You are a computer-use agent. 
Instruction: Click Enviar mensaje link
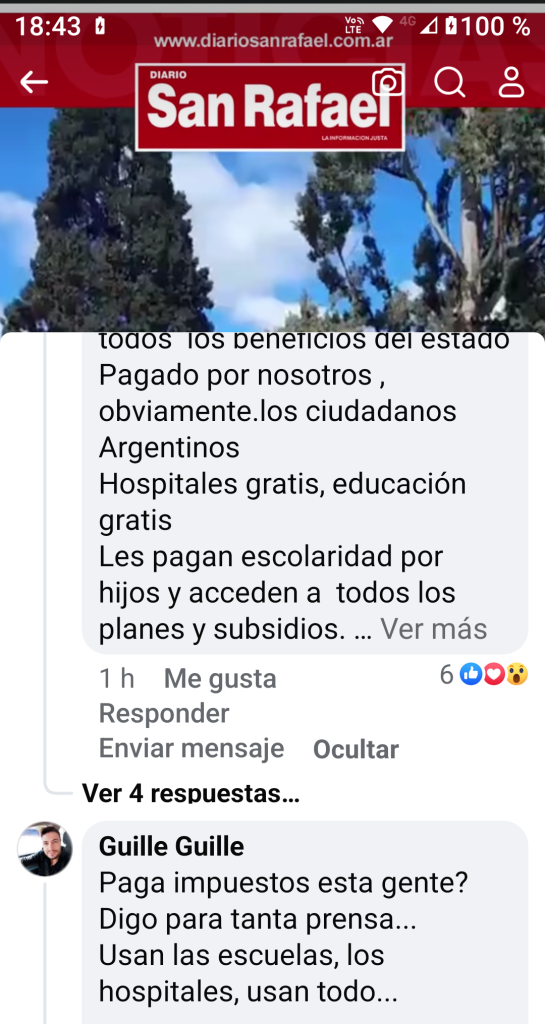[191, 748]
